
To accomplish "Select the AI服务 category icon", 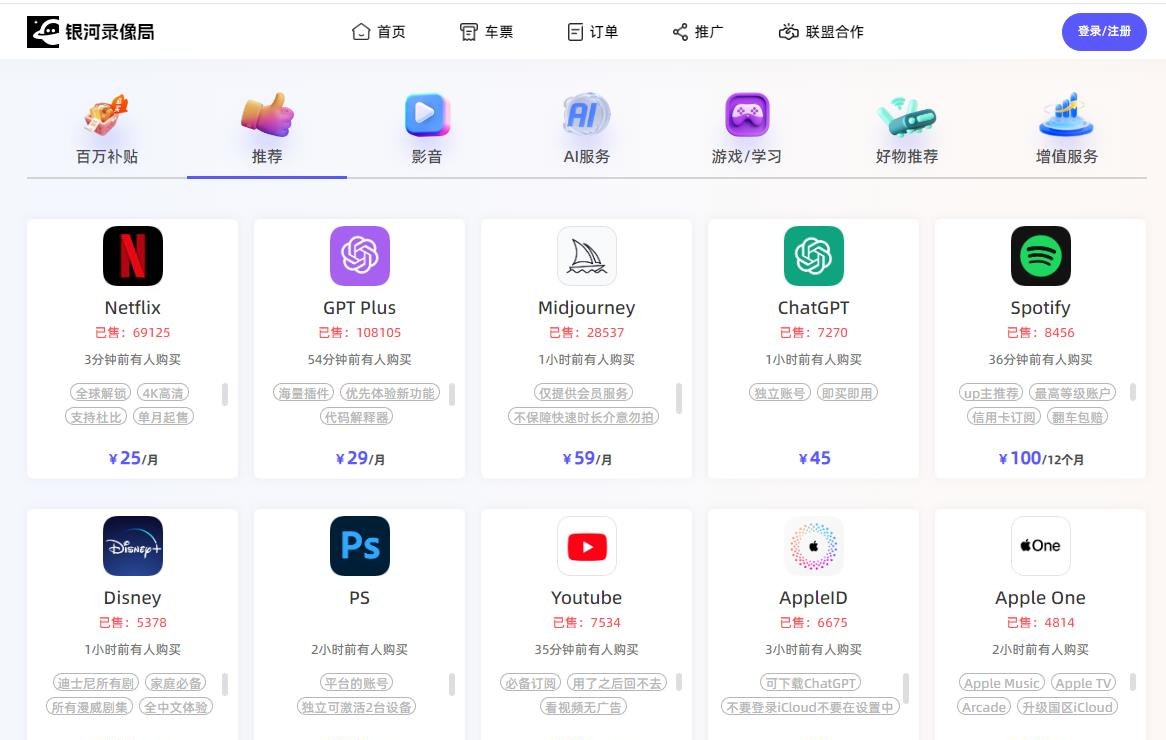I will (587, 115).
